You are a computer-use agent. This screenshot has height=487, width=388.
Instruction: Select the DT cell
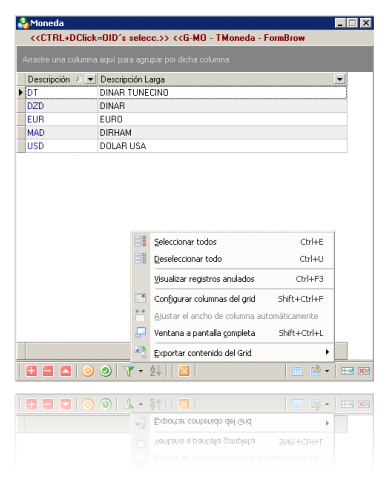click(61, 93)
